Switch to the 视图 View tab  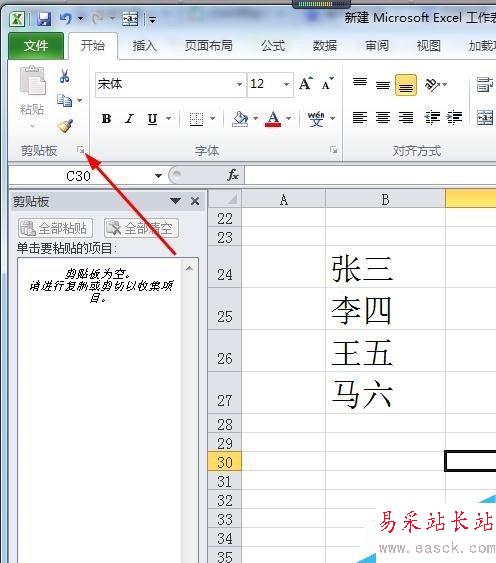(x=428, y=46)
